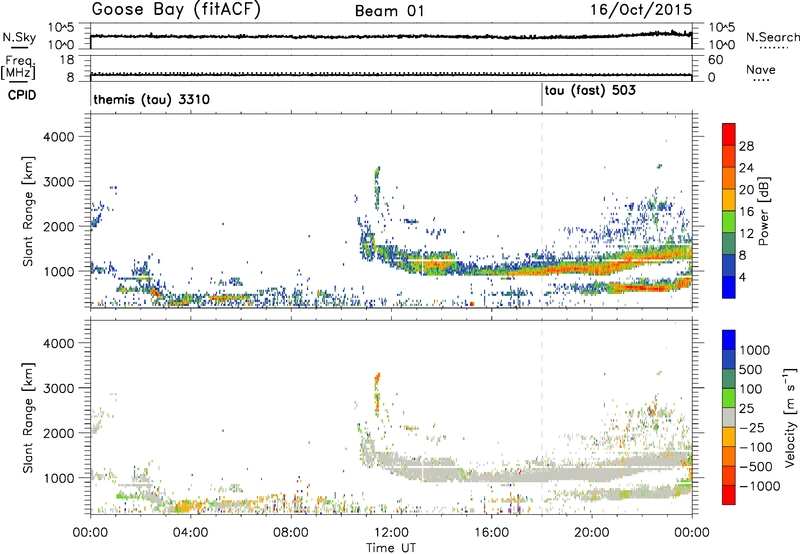Click the "18" tick on the frequency axis
Image resolution: width=800 pixels, height=554 pixels.
click(x=67, y=60)
